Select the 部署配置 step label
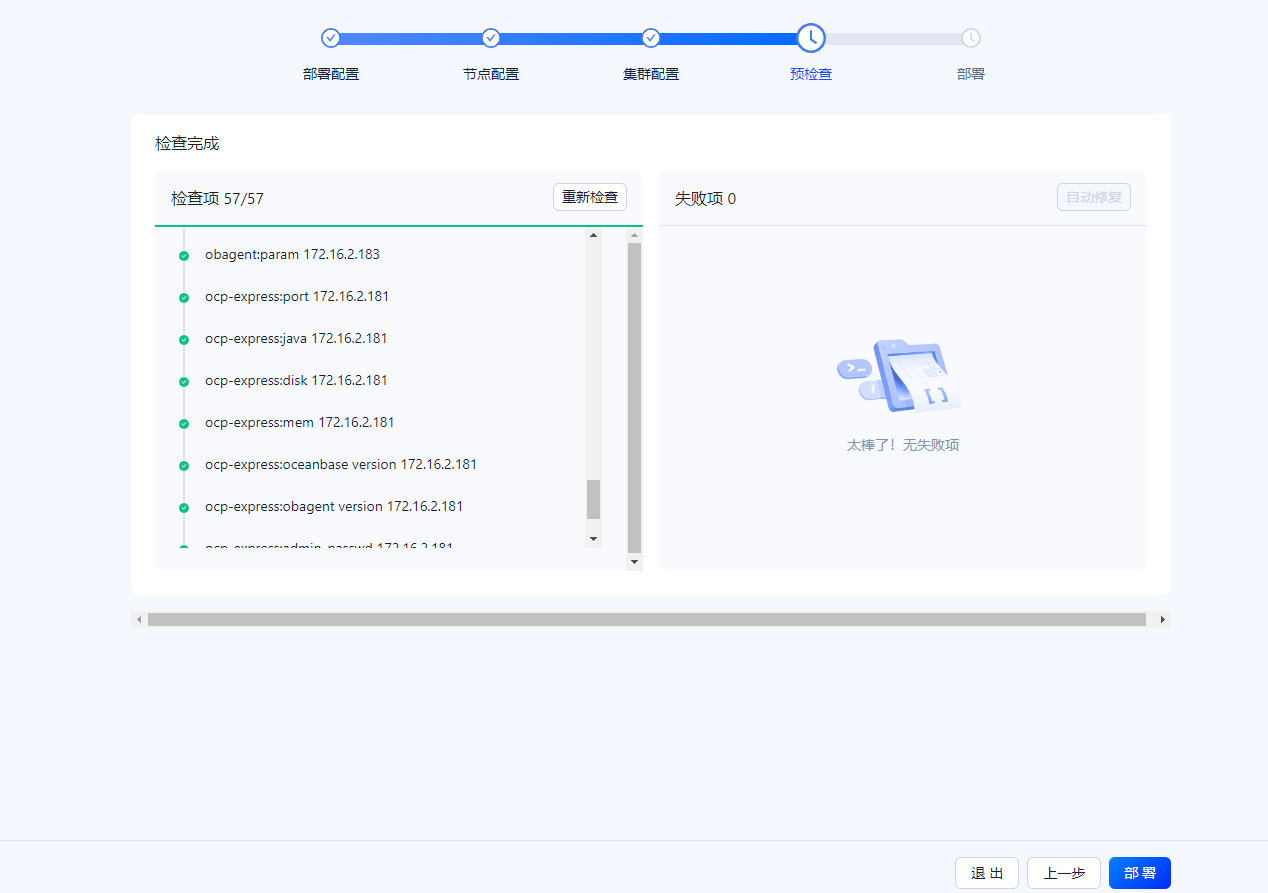This screenshot has height=893, width=1268. [331, 74]
